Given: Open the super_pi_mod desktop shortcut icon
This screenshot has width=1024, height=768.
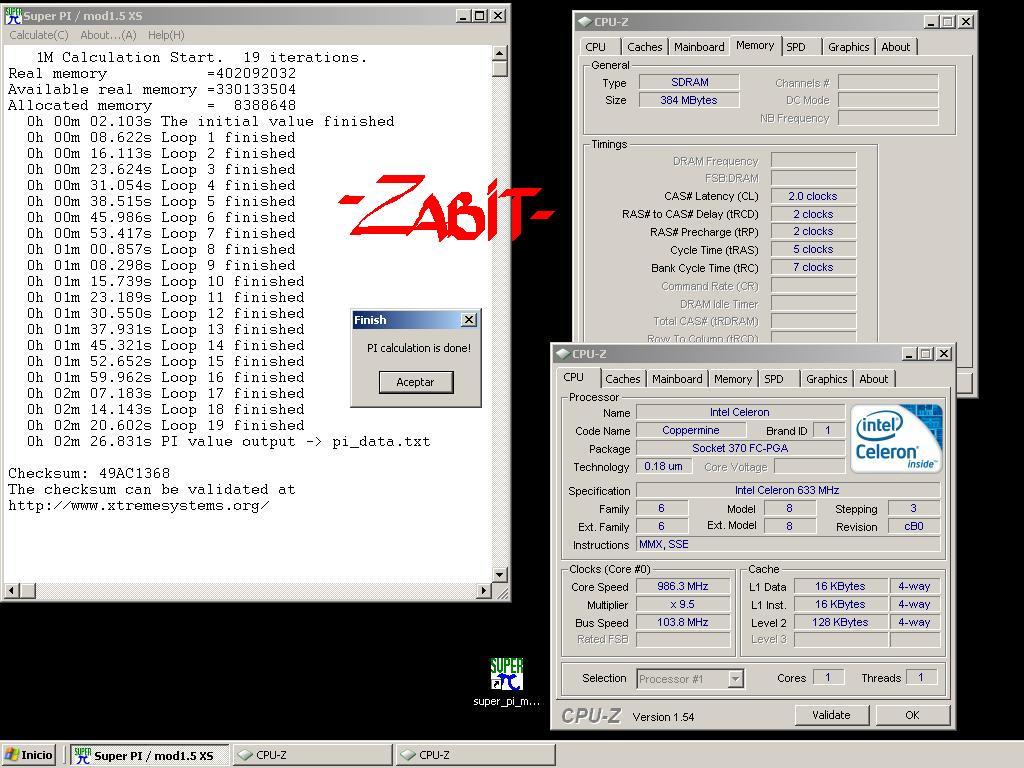Looking at the screenshot, I should 507,682.
